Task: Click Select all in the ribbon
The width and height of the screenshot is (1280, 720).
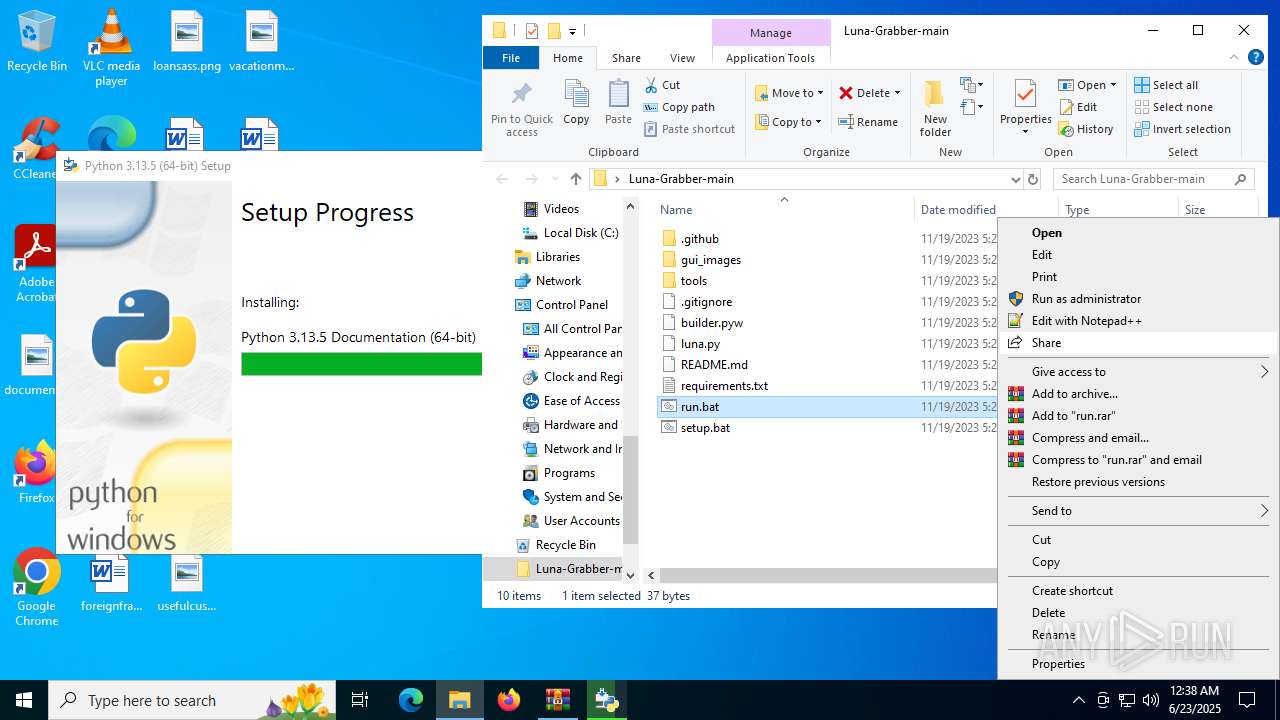Action: [x=1166, y=85]
